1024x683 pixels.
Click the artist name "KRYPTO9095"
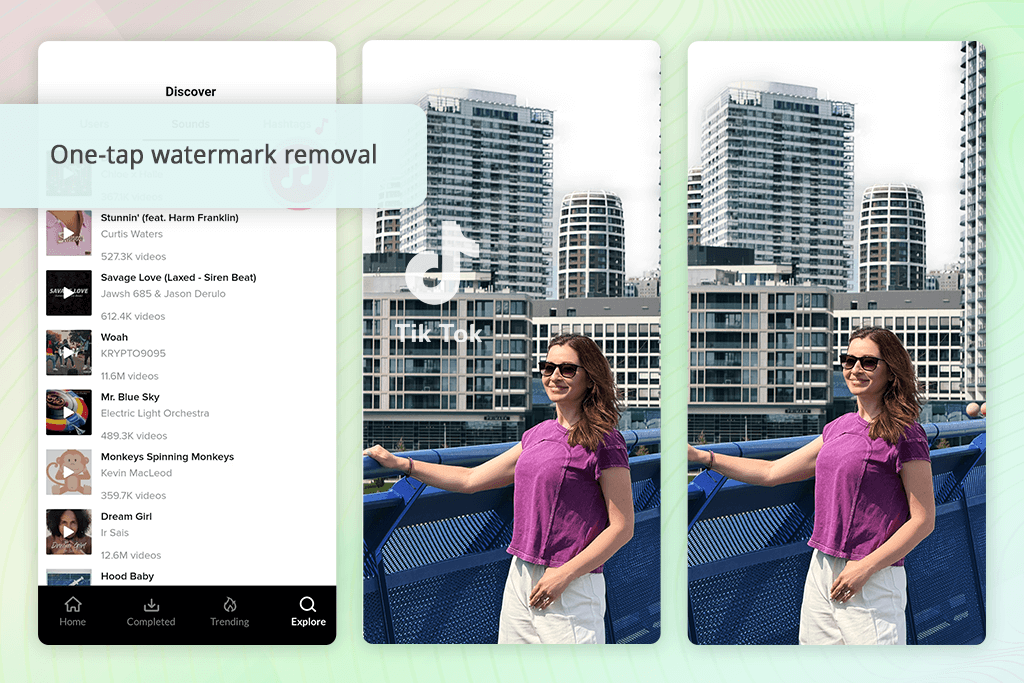pyautogui.click(x=133, y=353)
